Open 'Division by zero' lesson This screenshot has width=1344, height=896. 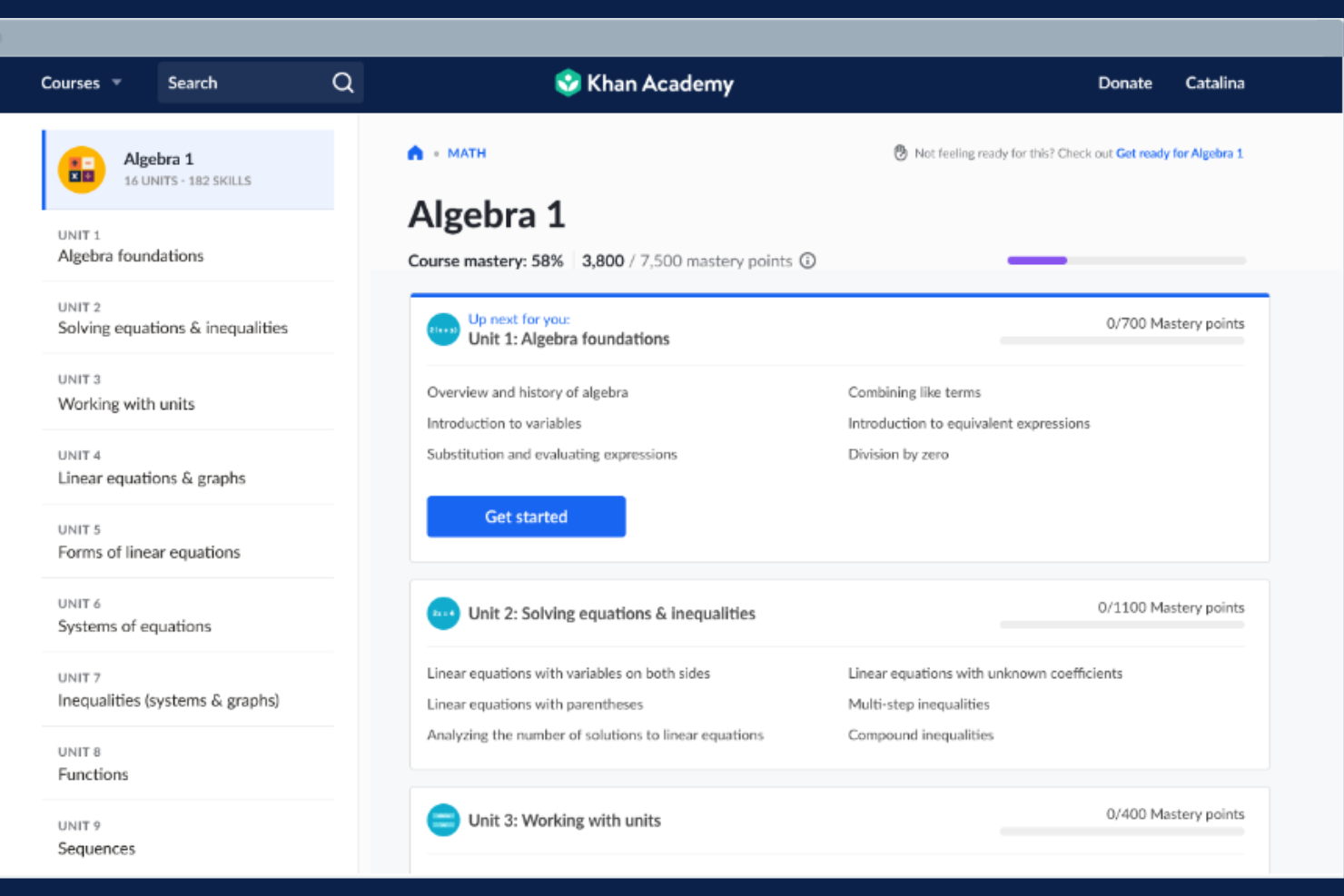898,454
